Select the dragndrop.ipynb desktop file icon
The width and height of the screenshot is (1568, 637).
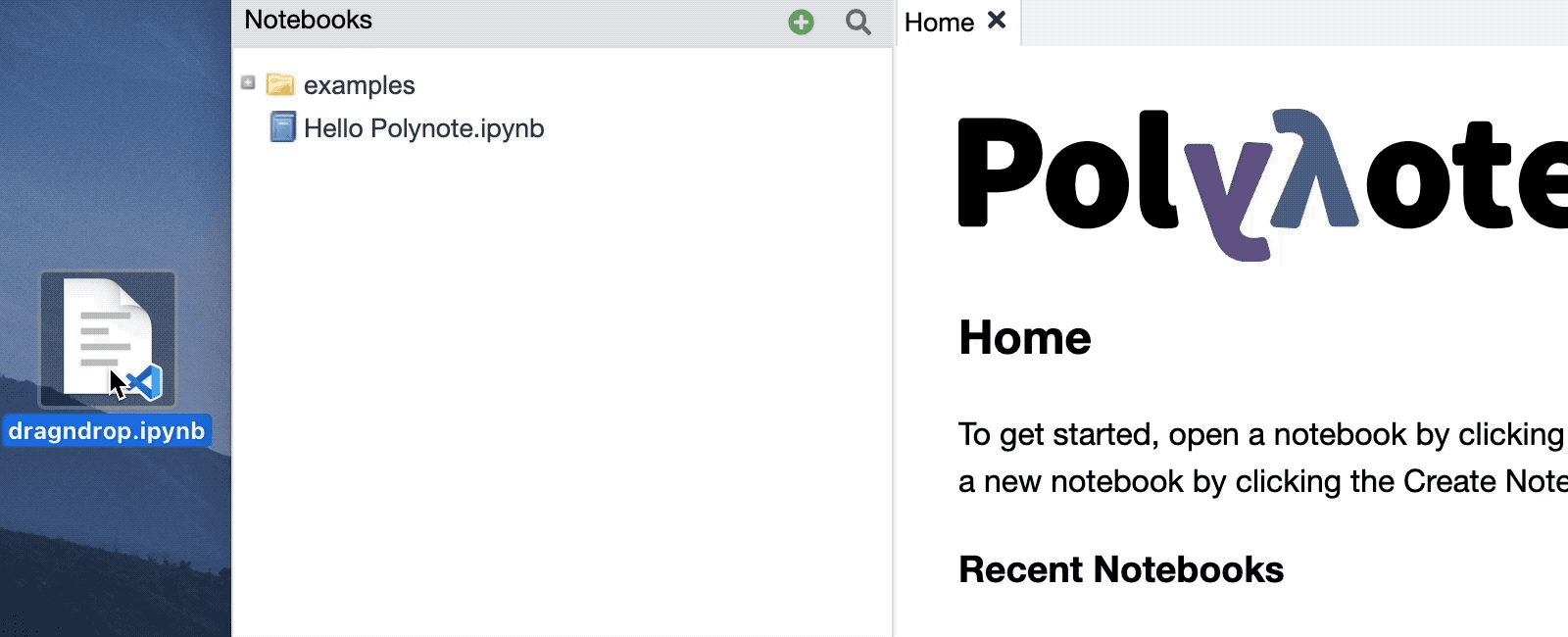click(108, 338)
